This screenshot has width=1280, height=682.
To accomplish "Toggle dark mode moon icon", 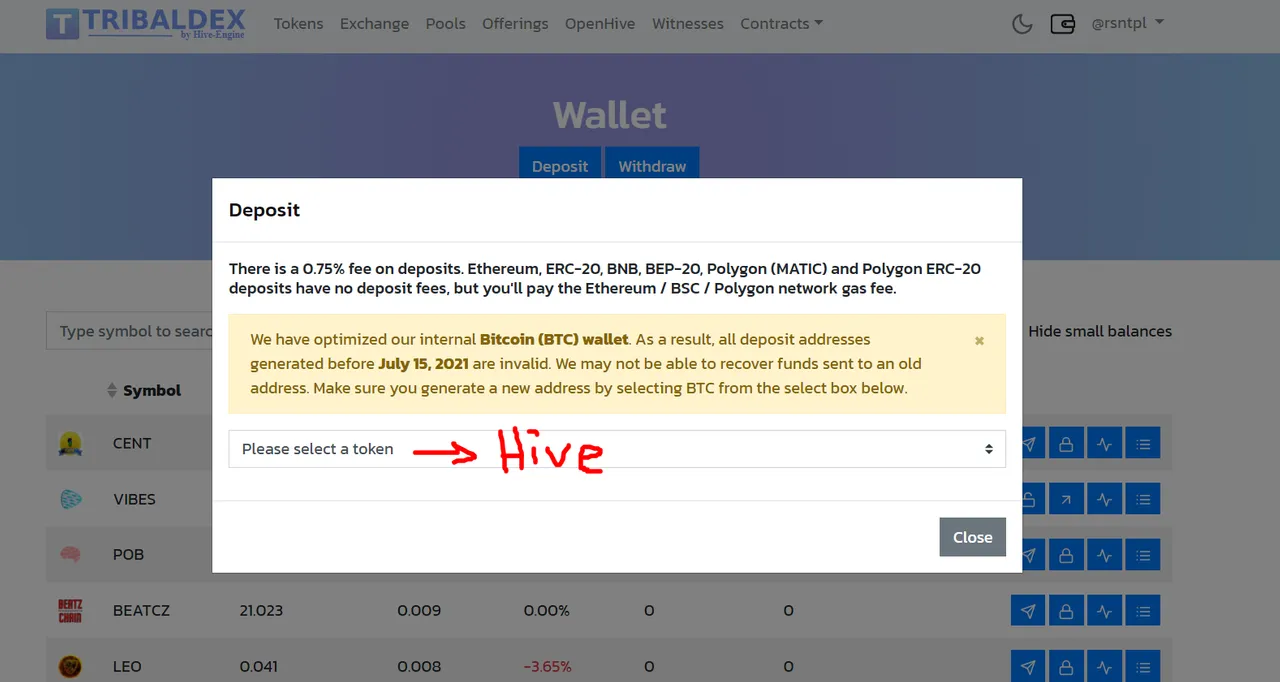I will [x=1022, y=23].
